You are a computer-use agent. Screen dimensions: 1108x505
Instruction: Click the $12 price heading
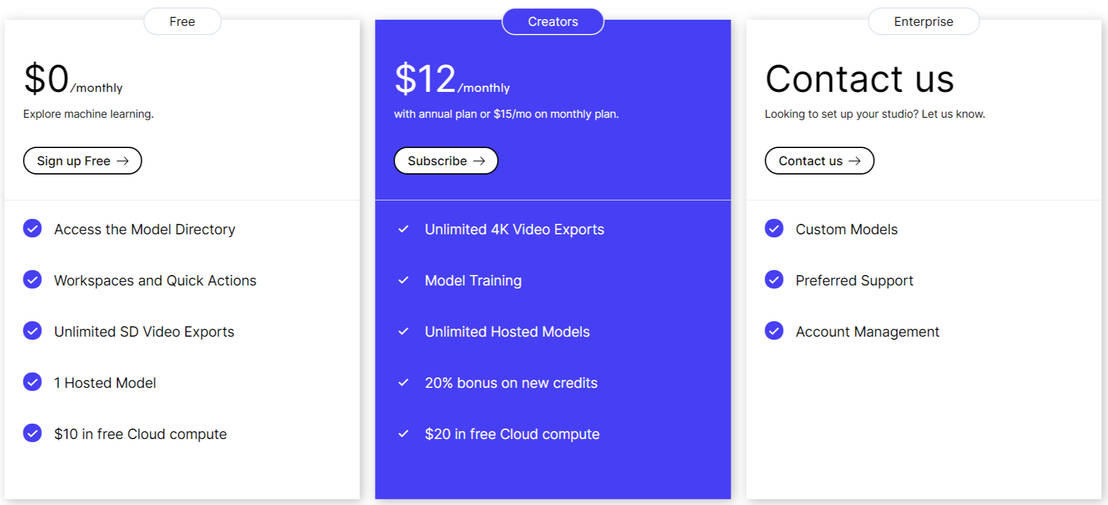coord(425,78)
